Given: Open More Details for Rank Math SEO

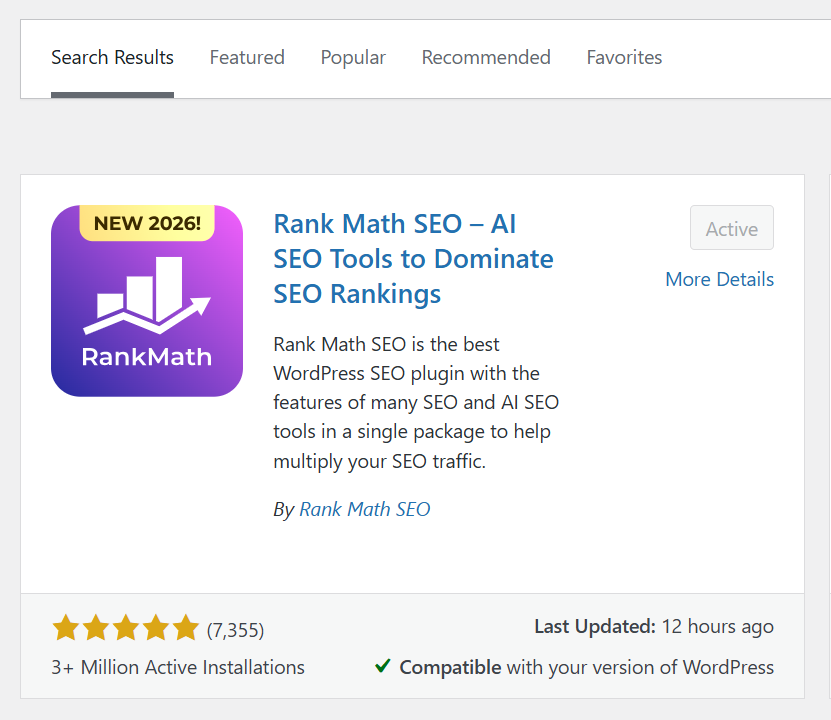Looking at the screenshot, I should (719, 279).
